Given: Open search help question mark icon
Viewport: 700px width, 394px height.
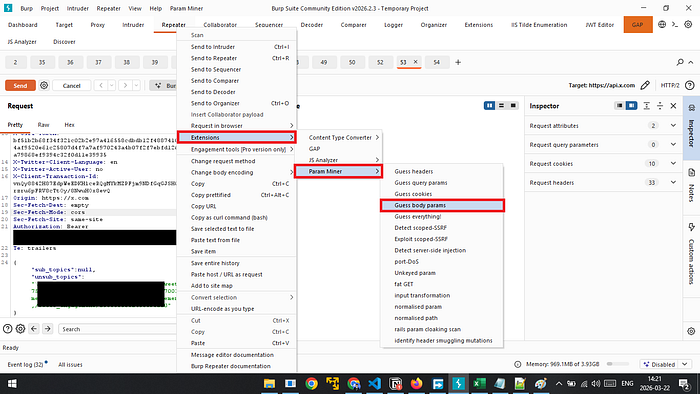Looking at the screenshot, I should click(8, 329).
